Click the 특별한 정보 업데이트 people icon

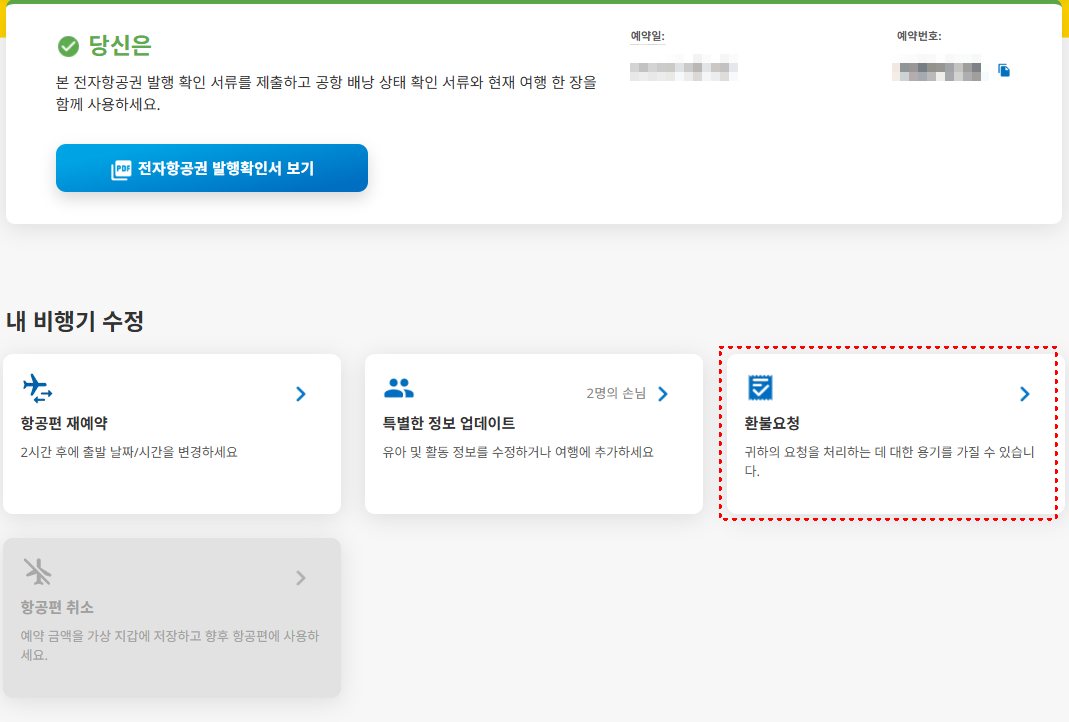399,388
